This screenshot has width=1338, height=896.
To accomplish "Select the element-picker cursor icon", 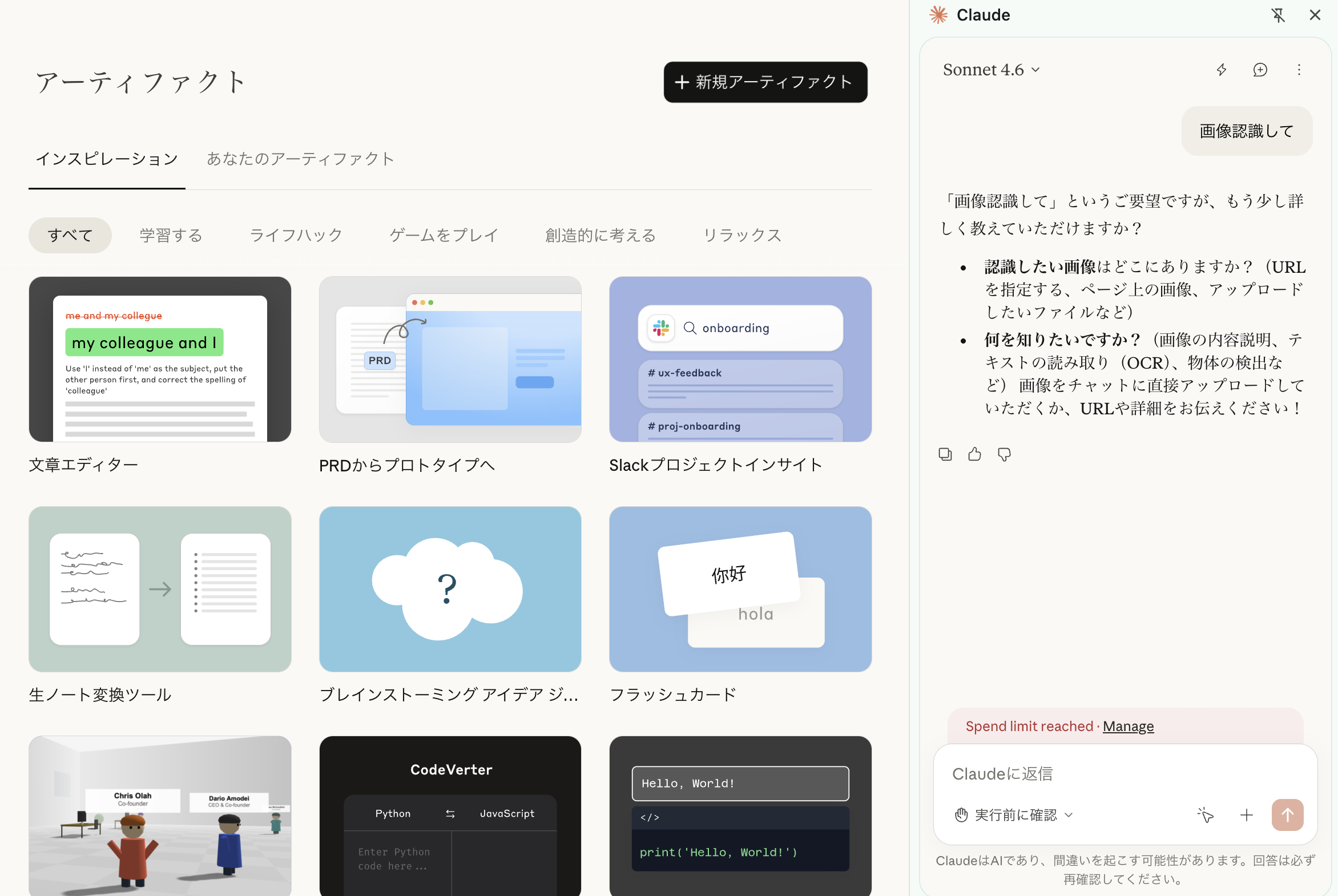I will 1206,815.
